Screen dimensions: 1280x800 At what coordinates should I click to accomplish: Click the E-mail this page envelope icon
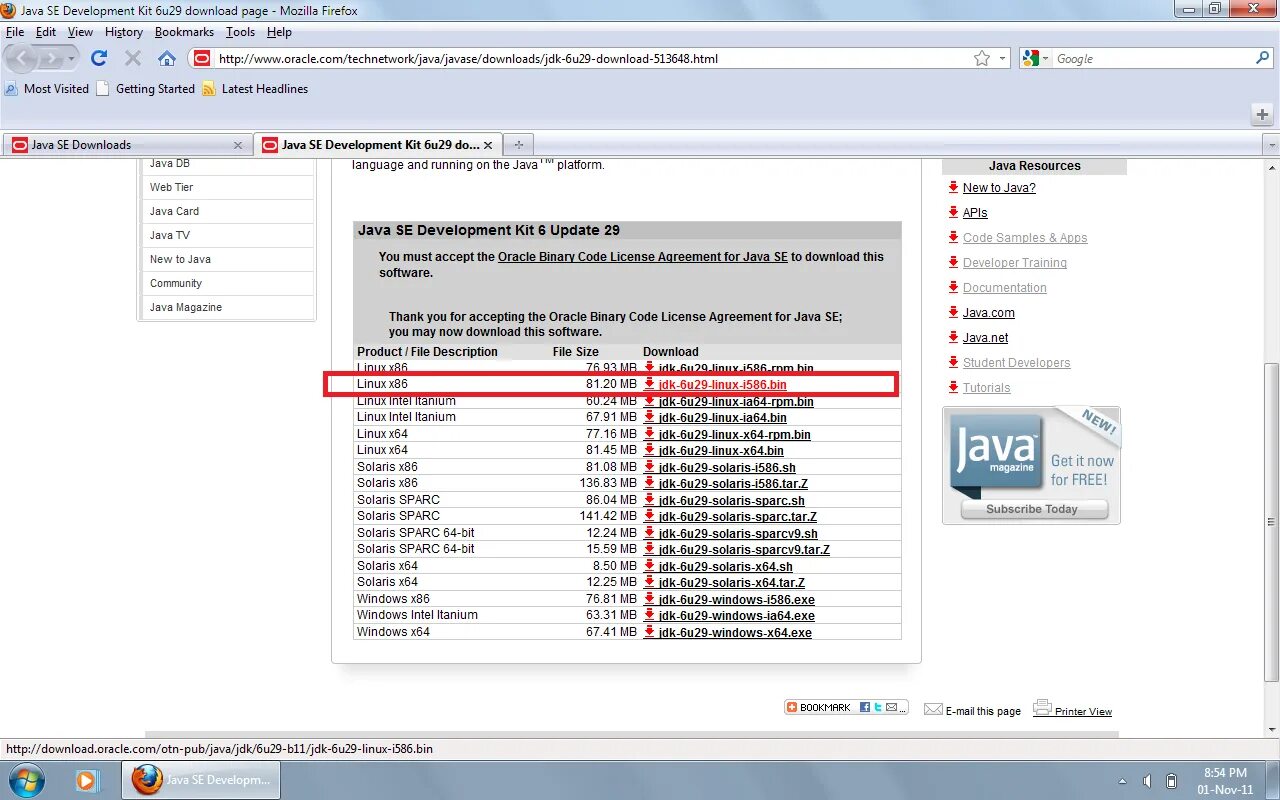click(933, 709)
